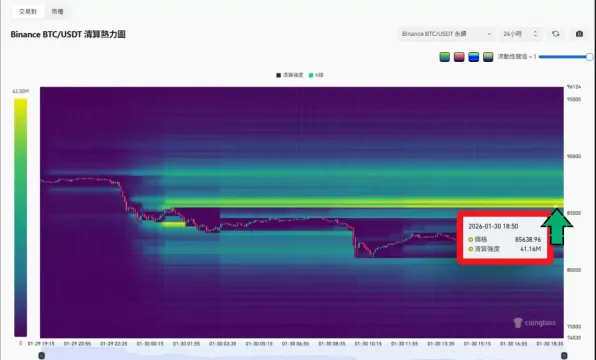Image resolution: width=596 pixels, height=360 pixels.
Task: Open the 24小時 time range selector
Action: click(x=520, y=34)
